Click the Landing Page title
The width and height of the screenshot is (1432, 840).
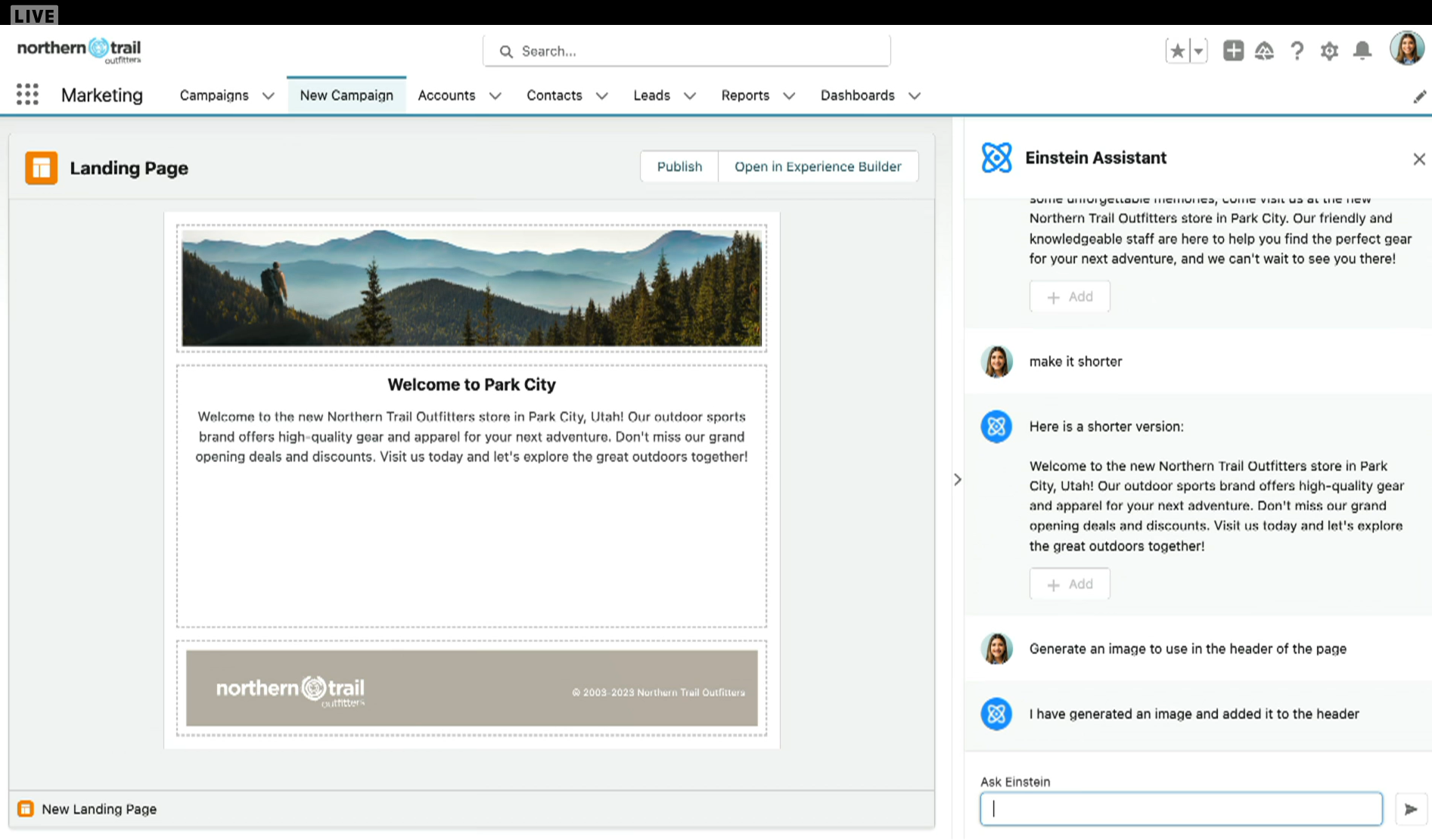[129, 168]
